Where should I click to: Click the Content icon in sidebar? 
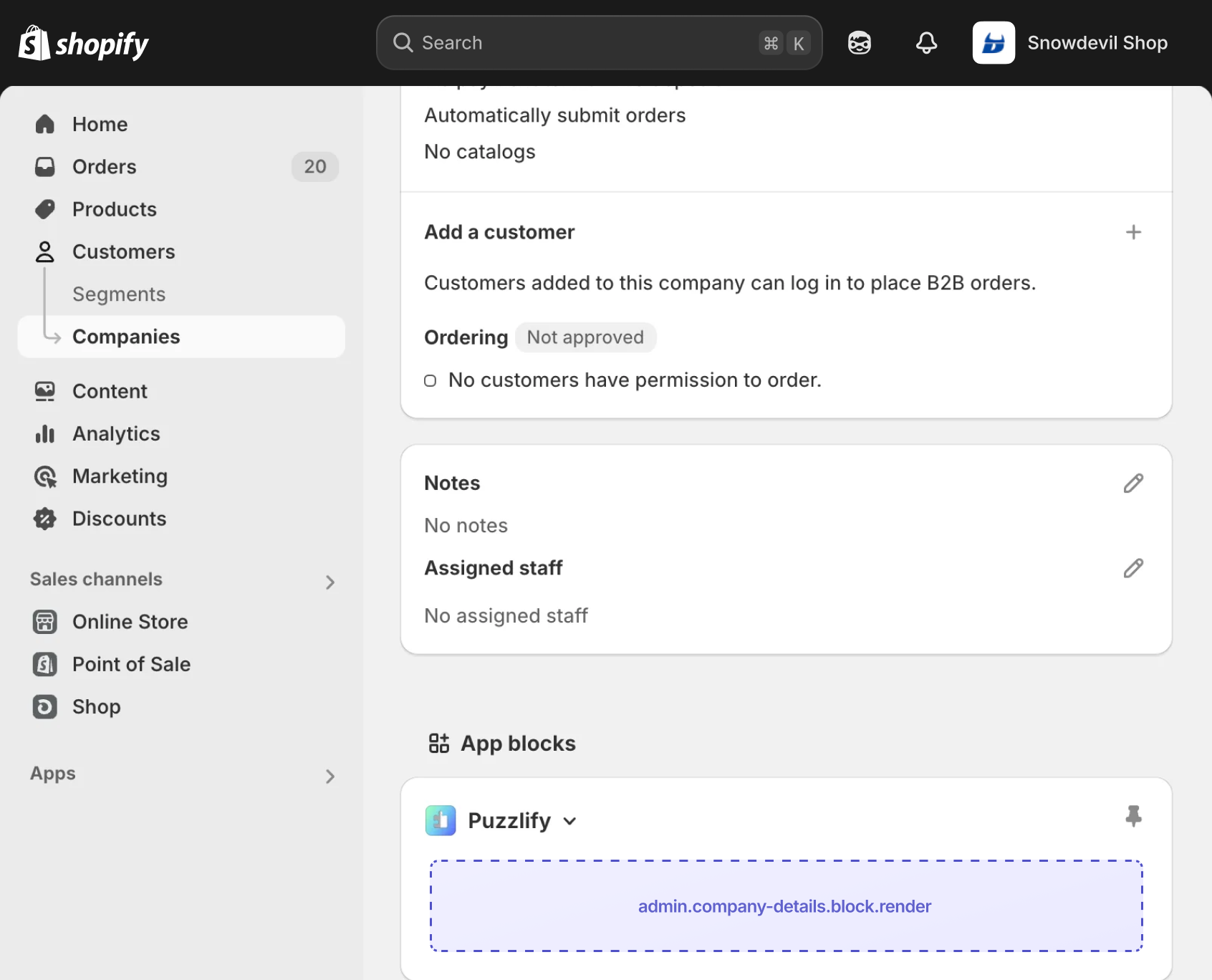pos(45,391)
